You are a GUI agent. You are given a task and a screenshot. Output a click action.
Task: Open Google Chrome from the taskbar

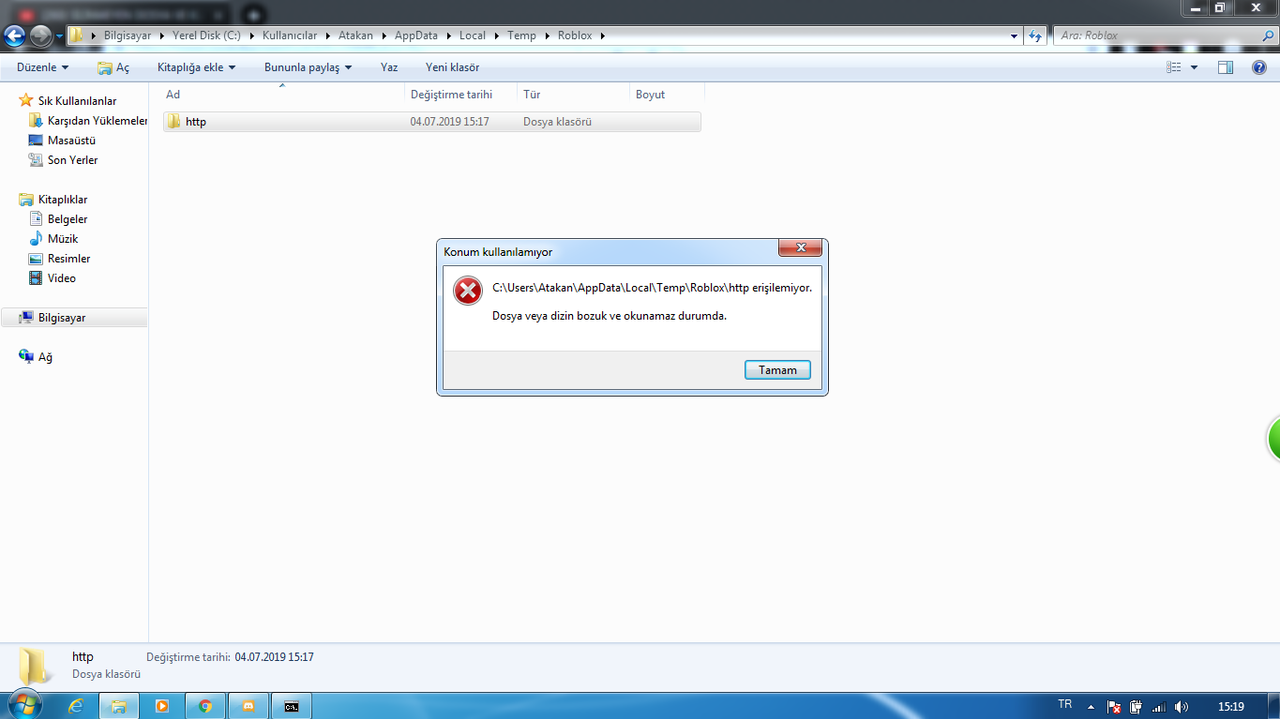coord(205,706)
